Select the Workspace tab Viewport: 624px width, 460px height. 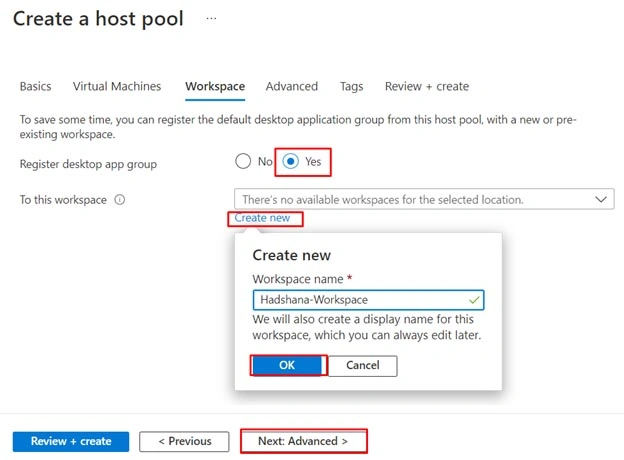(x=215, y=86)
